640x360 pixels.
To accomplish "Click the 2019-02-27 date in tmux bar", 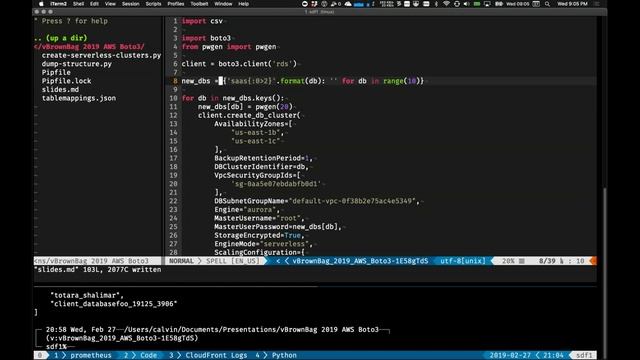I will click(x=510, y=355).
